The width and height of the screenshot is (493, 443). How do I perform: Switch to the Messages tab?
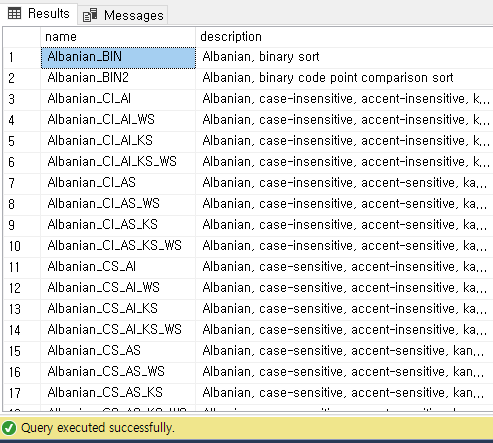tap(123, 15)
